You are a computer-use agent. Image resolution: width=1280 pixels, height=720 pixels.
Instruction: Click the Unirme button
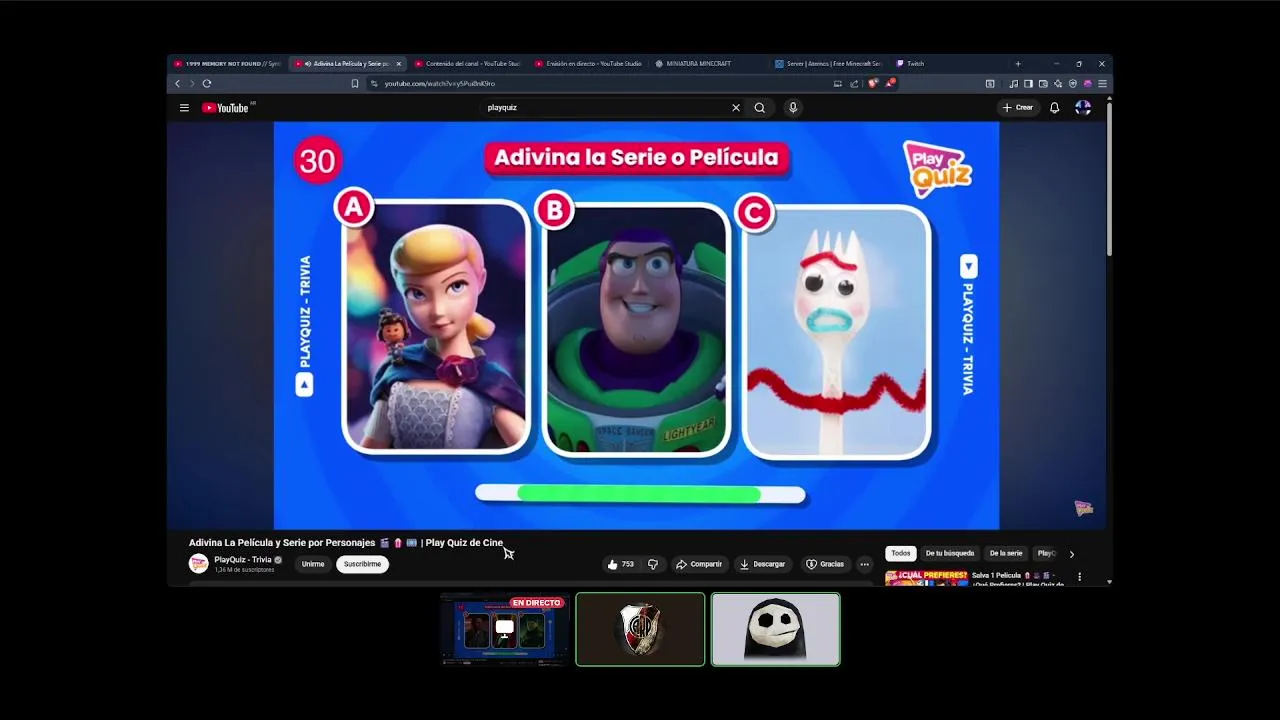[x=313, y=564]
